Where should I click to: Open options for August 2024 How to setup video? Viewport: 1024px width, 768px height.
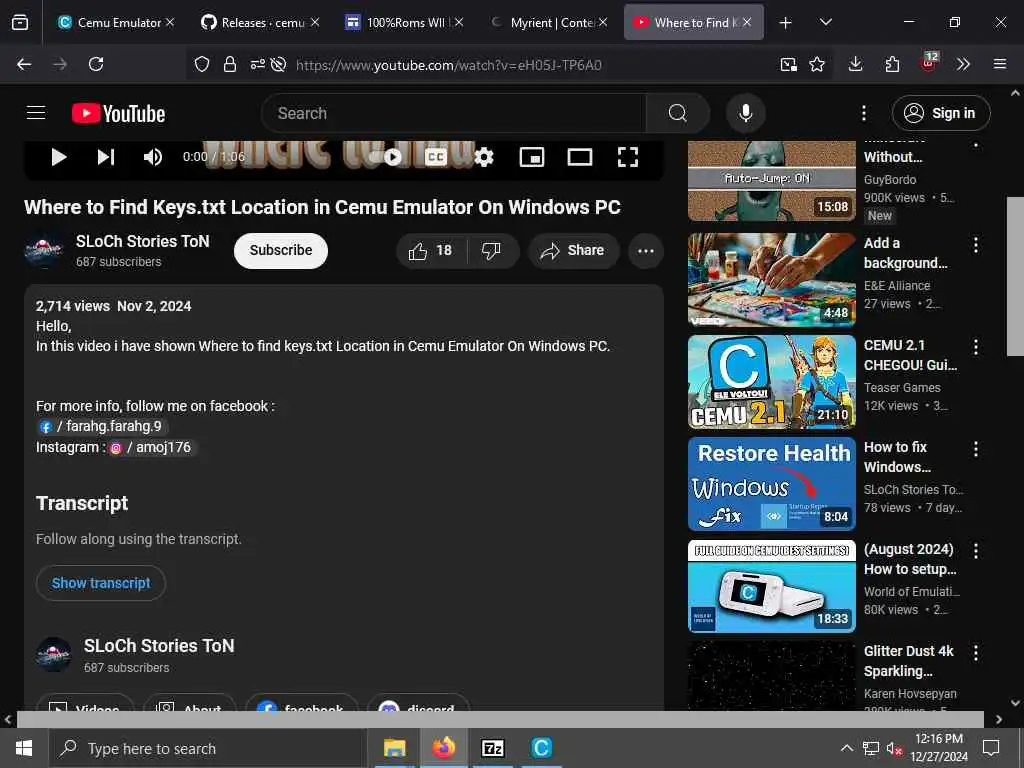point(976,551)
